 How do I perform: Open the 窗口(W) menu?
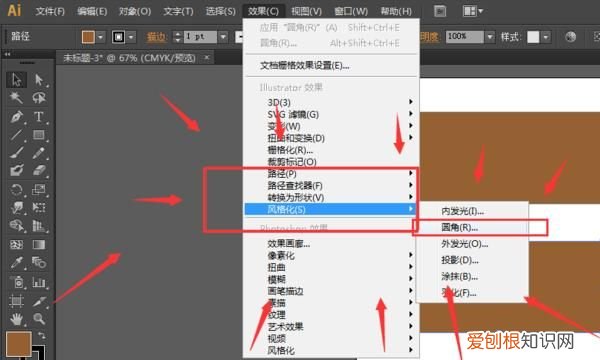click(351, 11)
